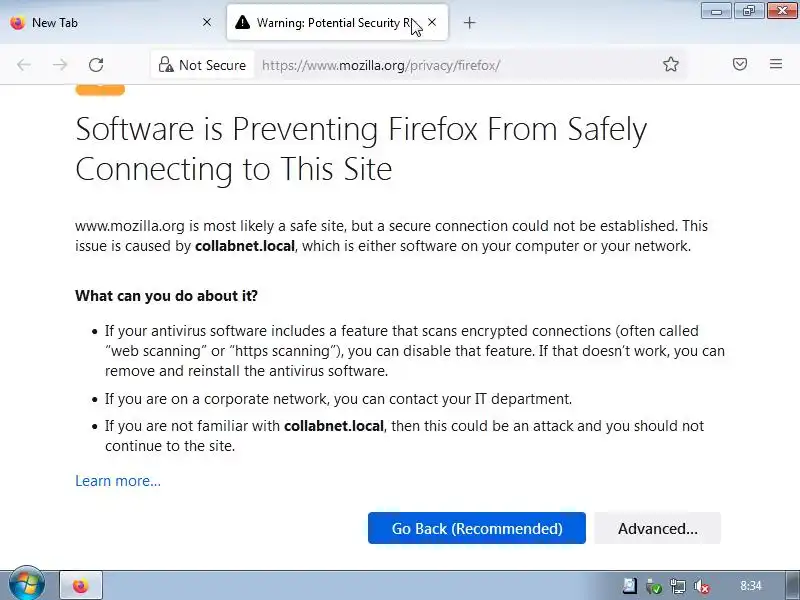Open the Firefox application menu
Screen dimensions: 800x600
(776, 65)
